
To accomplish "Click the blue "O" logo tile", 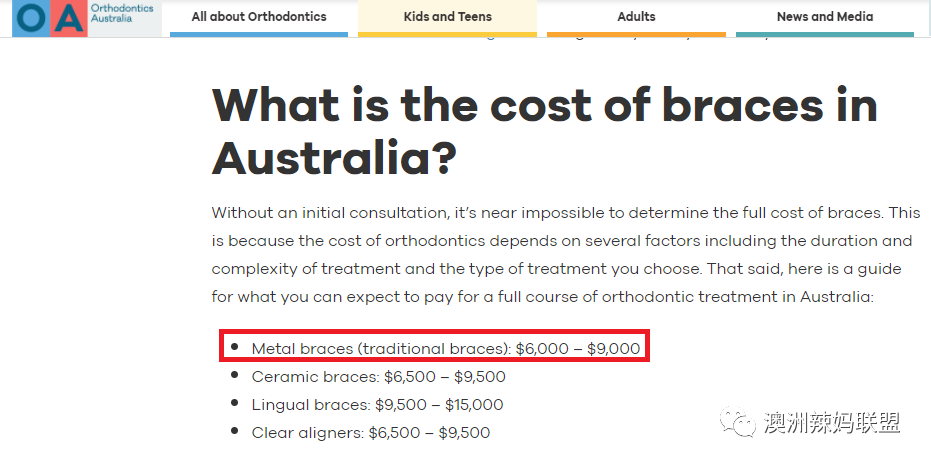I will tap(31, 18).
